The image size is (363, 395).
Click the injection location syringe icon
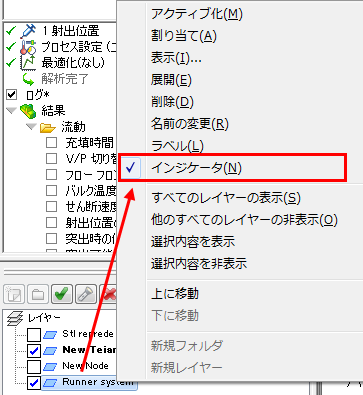click(28, 31)
